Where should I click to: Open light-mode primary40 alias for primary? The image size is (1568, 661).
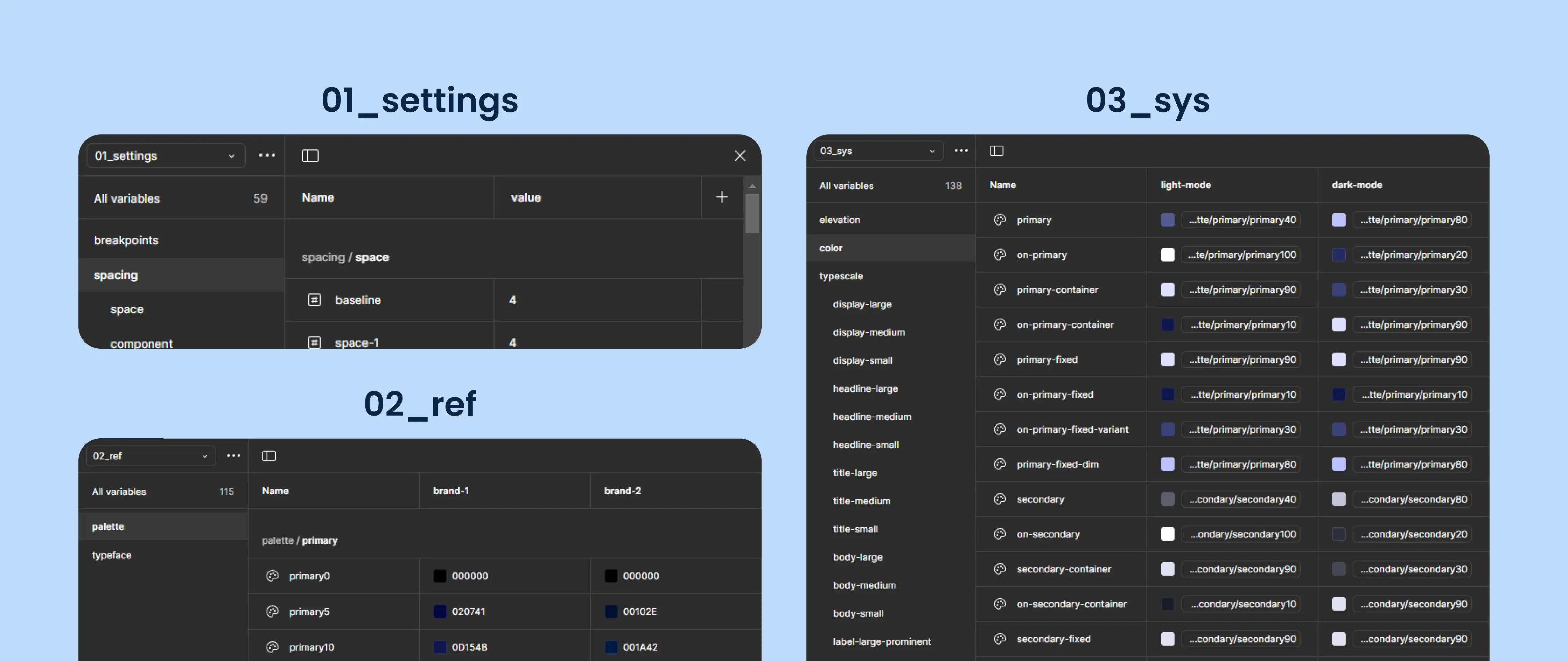point(1240,220)
